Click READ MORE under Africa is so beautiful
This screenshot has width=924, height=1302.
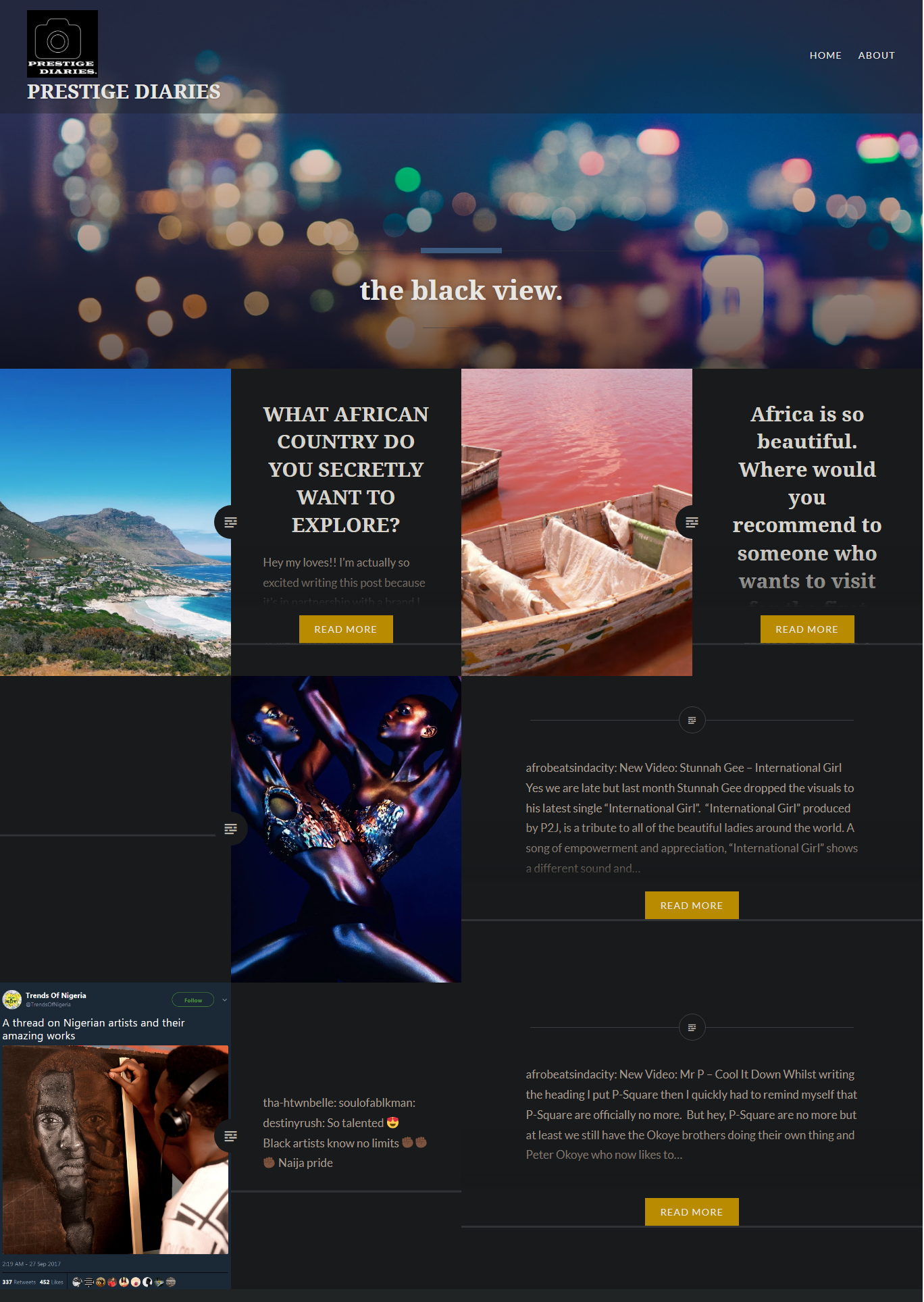807,629
